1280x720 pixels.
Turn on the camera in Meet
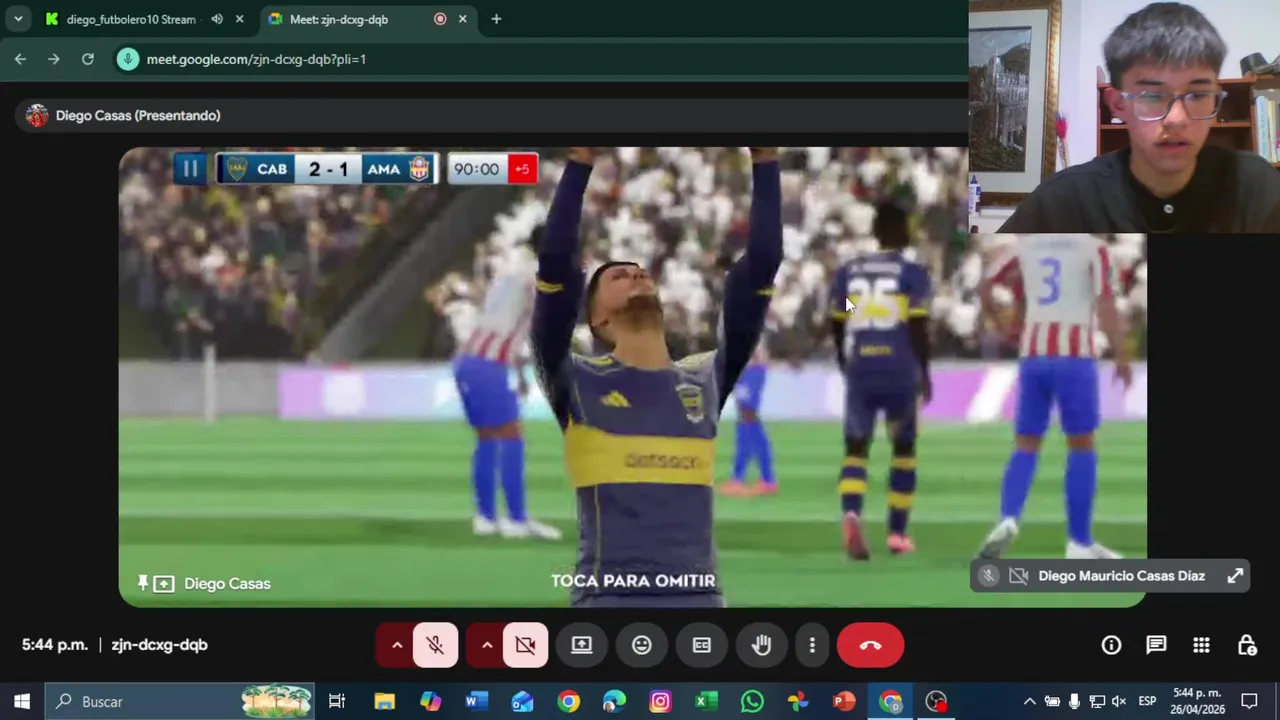pos(525,645)
